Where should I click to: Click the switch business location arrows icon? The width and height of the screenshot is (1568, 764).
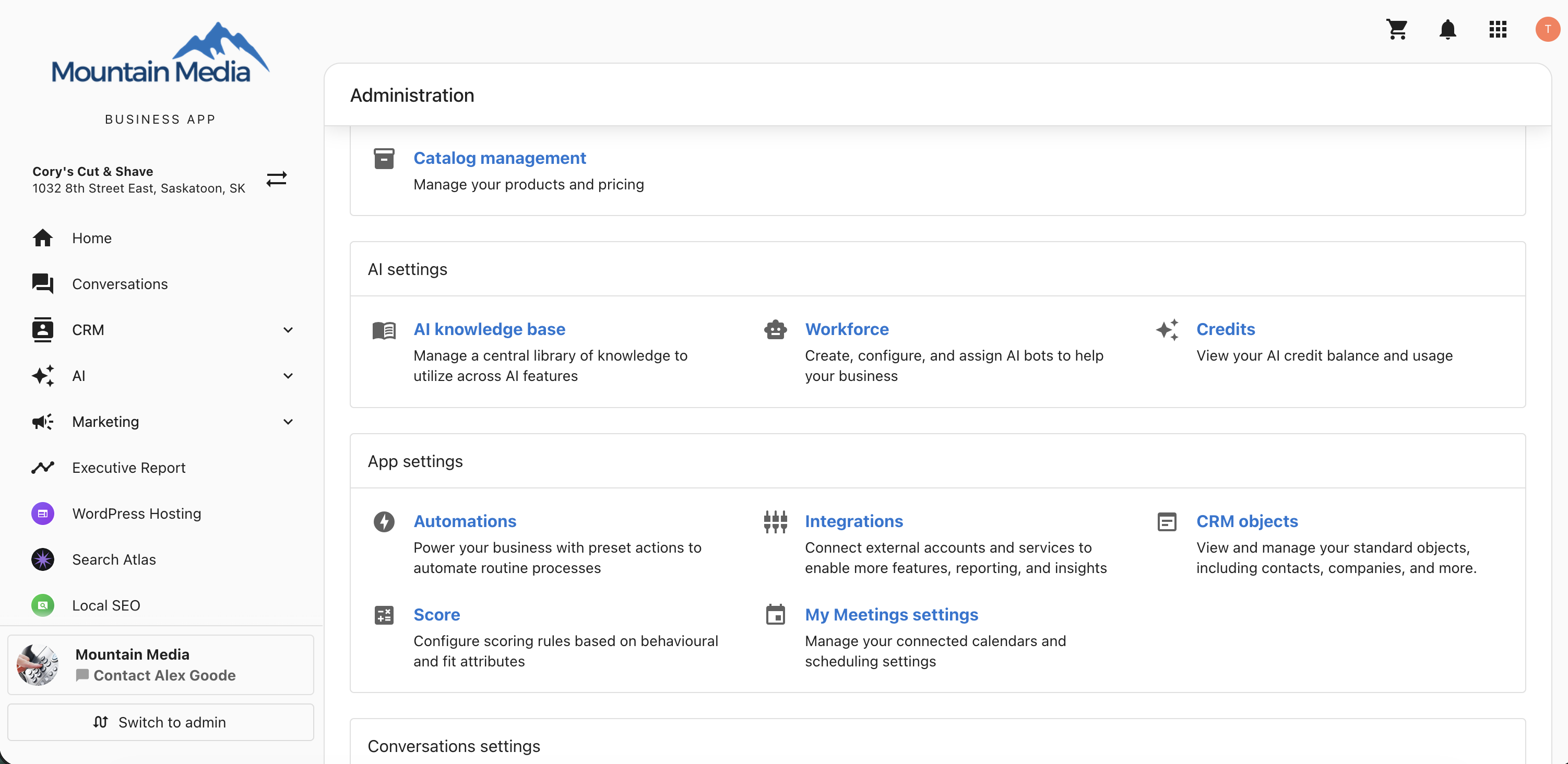click(276, 179)
